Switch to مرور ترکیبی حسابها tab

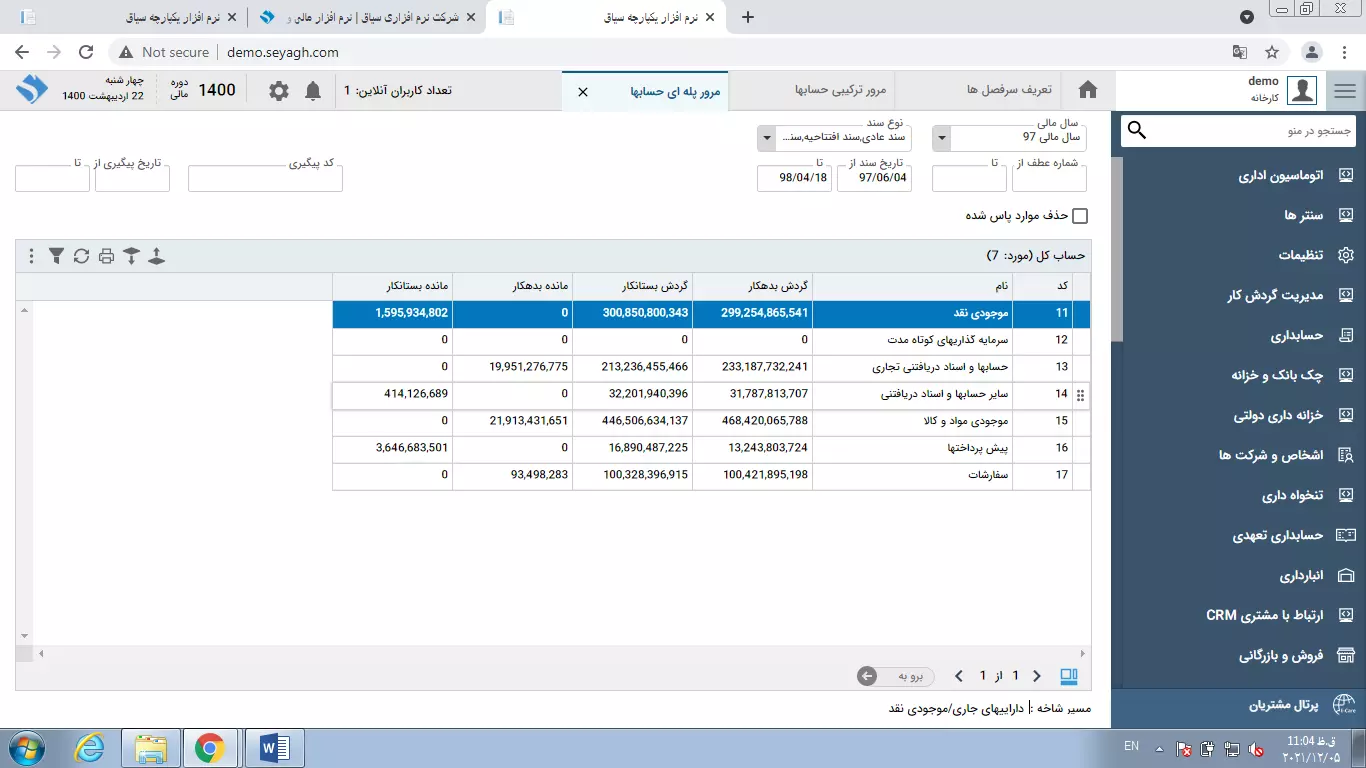[x=840, y=91]
